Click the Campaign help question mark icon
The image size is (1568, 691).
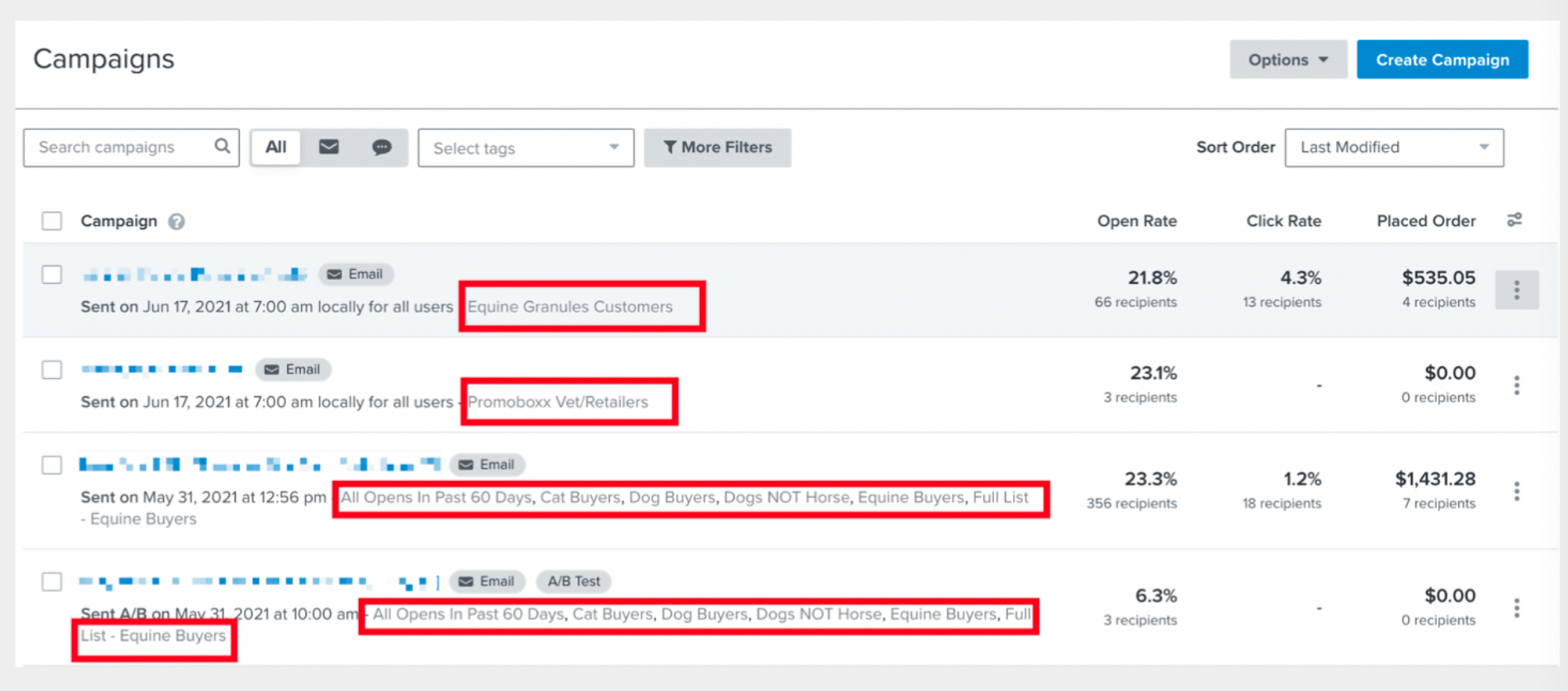[176, 222]
